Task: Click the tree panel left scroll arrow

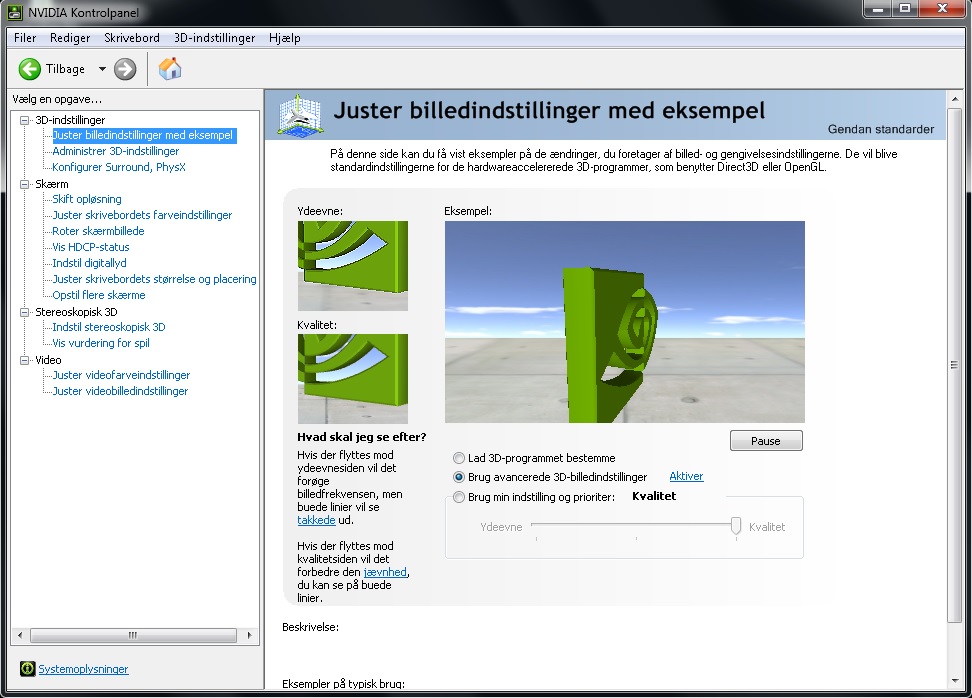Action: click(x=20, y=635)
